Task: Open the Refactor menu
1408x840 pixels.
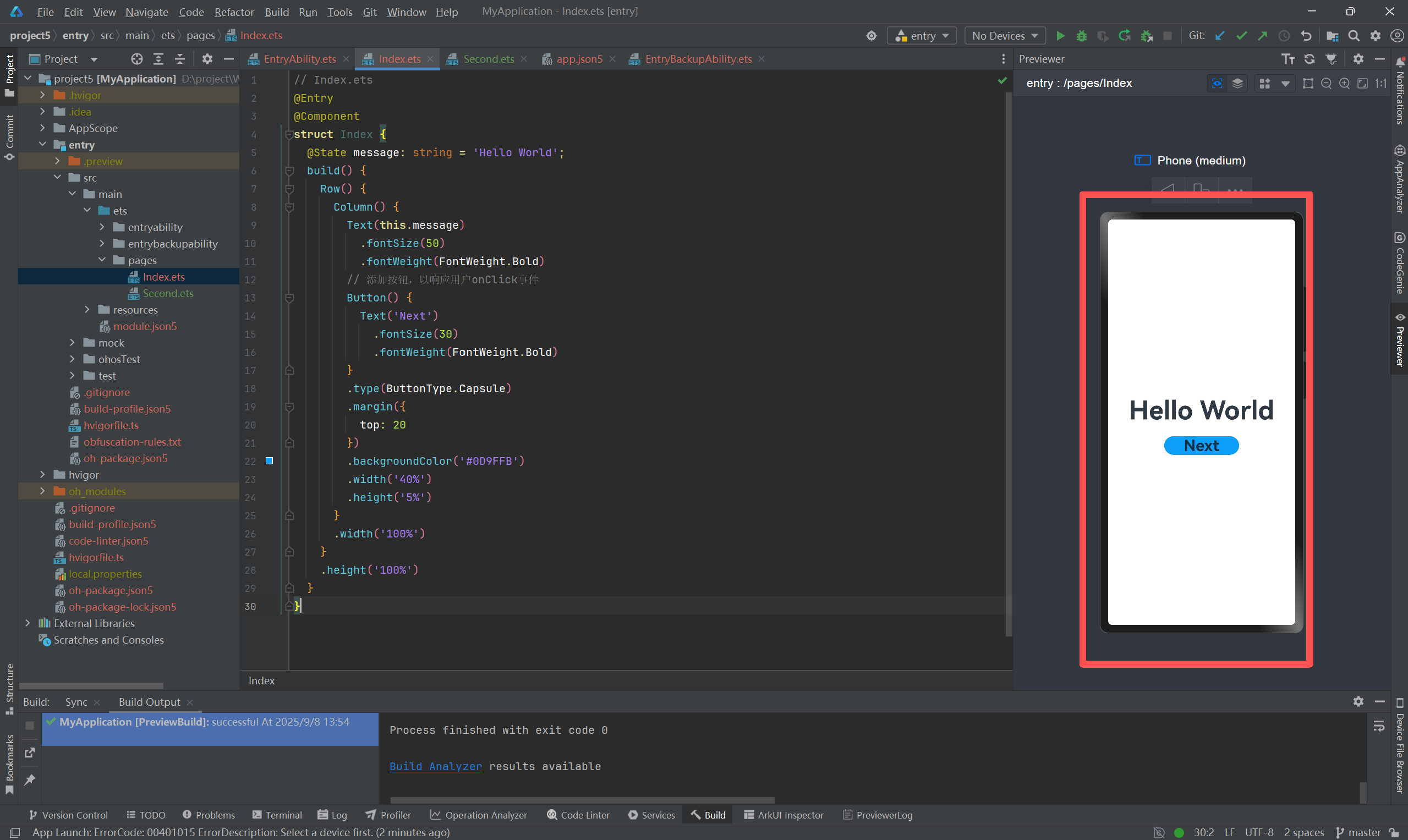Action: coord(234,12)
